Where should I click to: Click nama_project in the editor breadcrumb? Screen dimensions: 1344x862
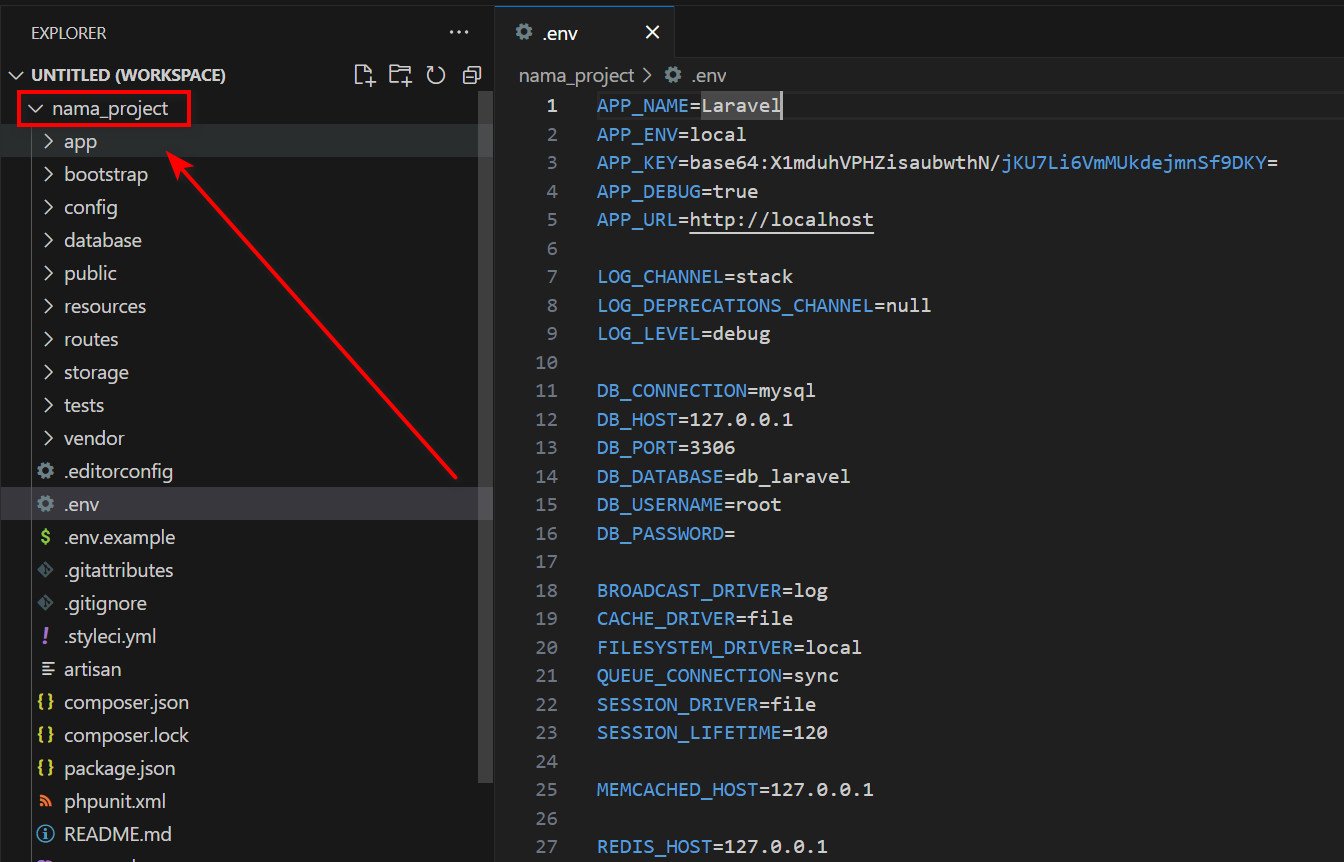576,75
